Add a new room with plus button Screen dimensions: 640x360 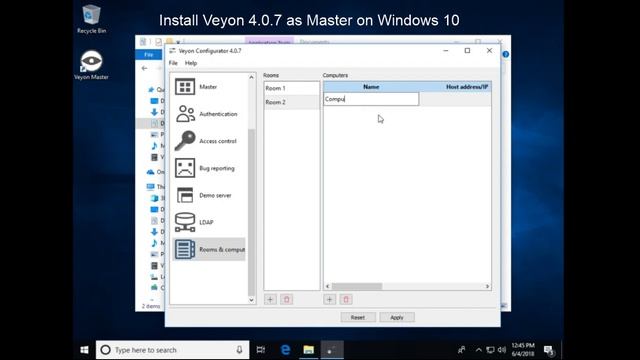click(270, 300)
